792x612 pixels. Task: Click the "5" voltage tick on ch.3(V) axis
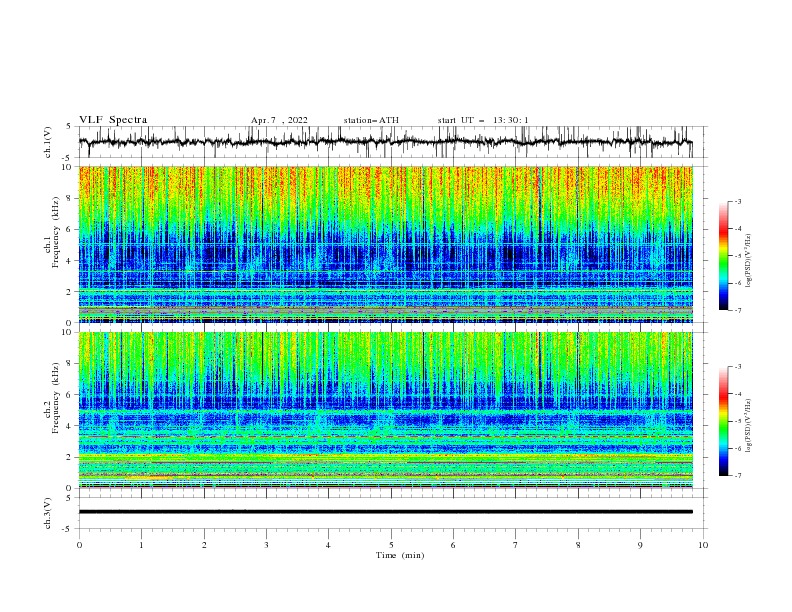pos(69,498)
